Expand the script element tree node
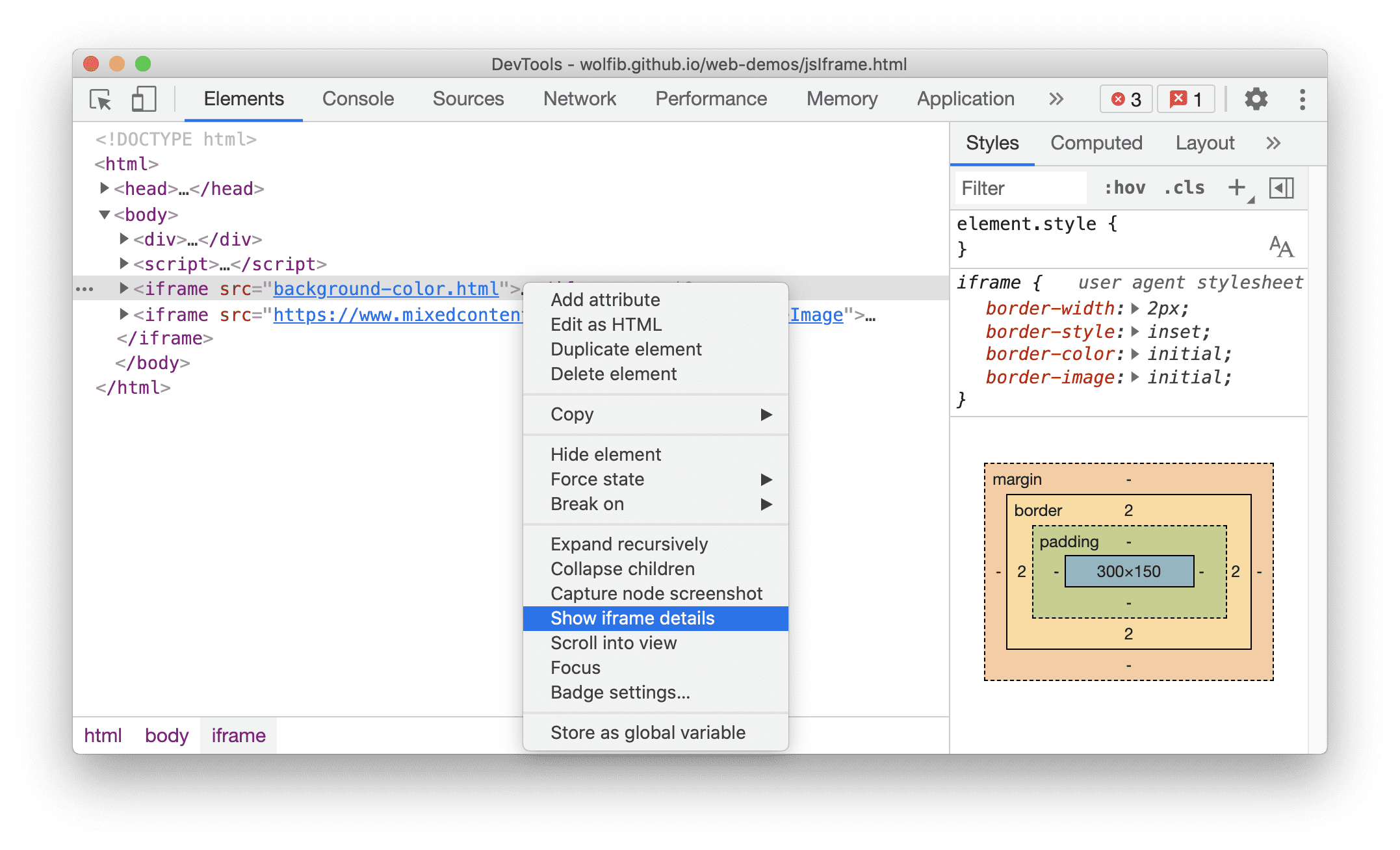 point(121,263)
